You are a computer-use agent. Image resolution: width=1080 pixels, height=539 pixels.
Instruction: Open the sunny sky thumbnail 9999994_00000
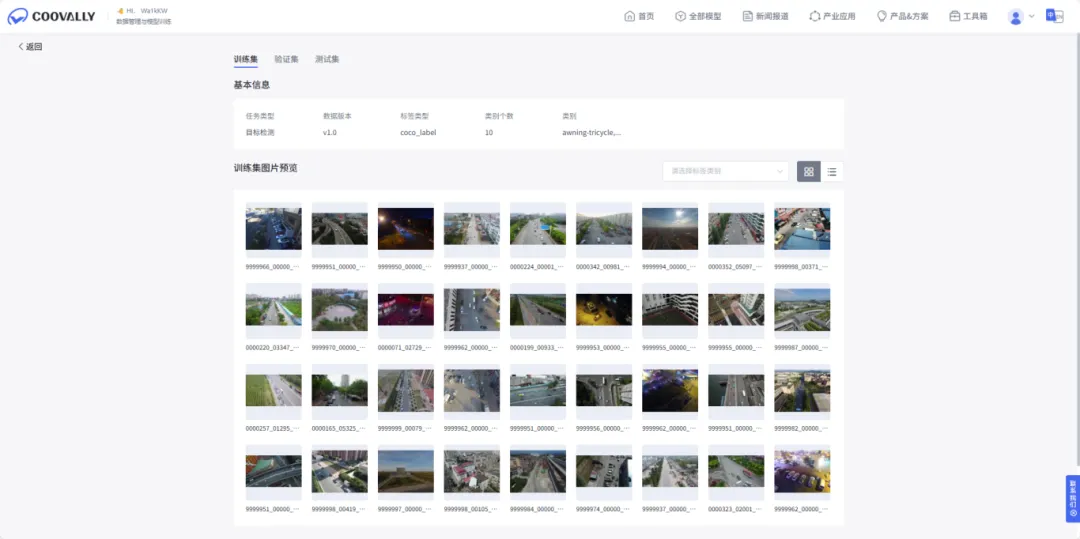click(670, 229)
